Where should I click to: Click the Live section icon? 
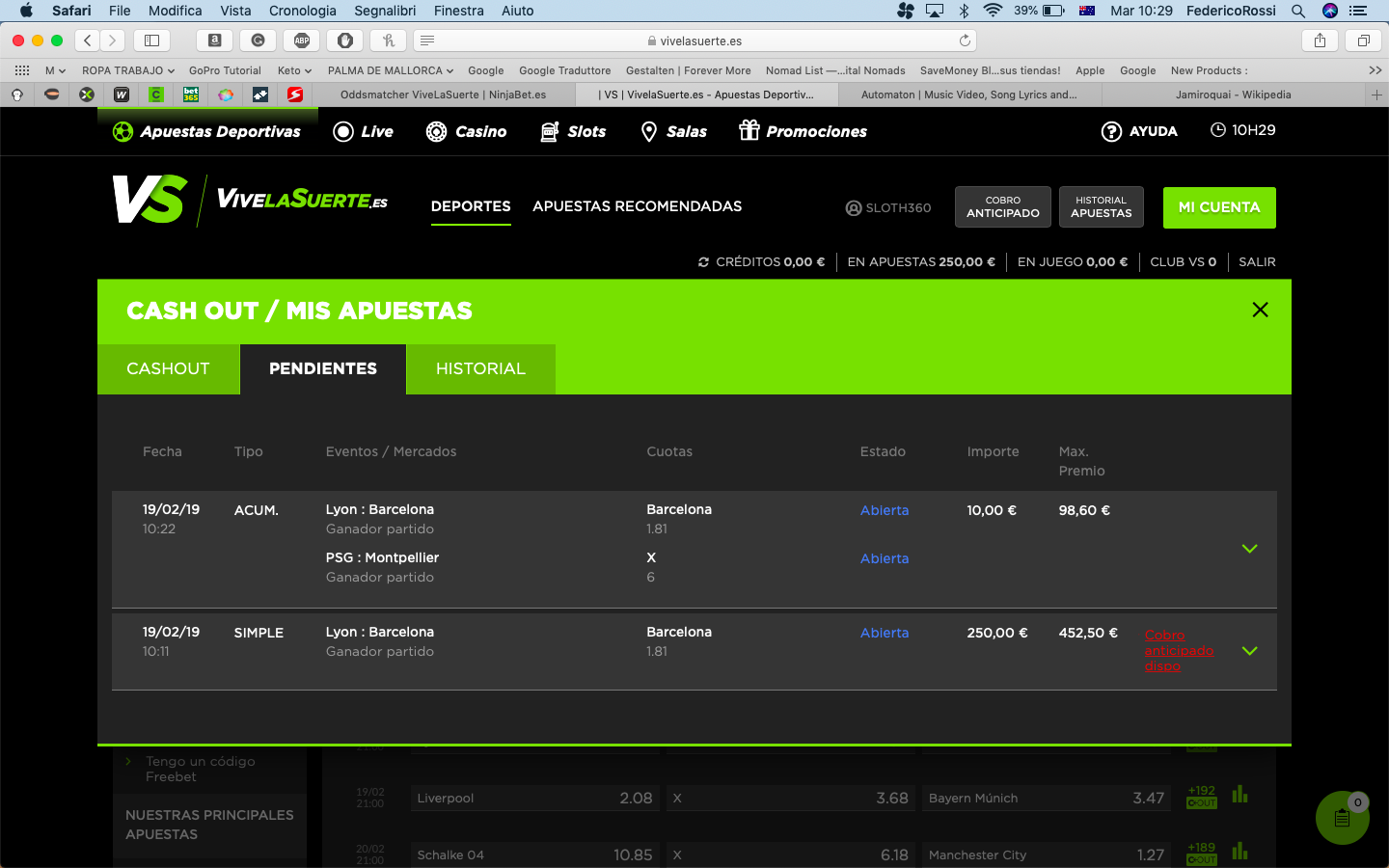tap(343, 132)
